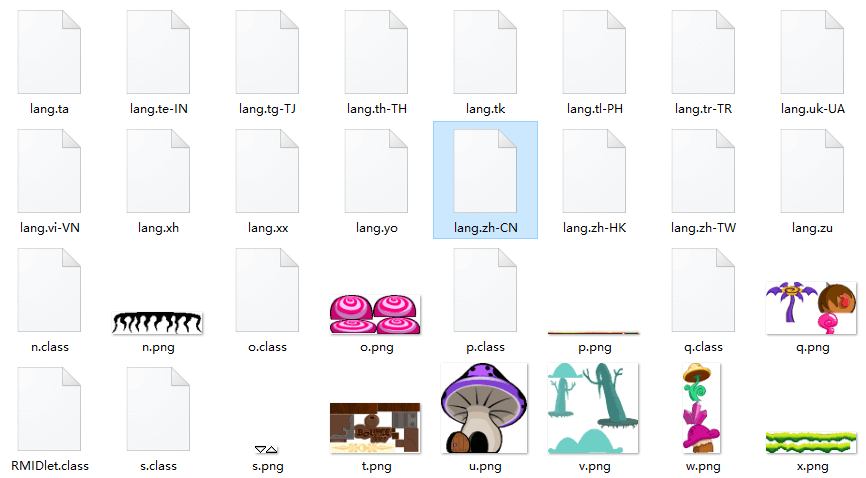Select the lang.vi-VN file icon

pos(49,171)
